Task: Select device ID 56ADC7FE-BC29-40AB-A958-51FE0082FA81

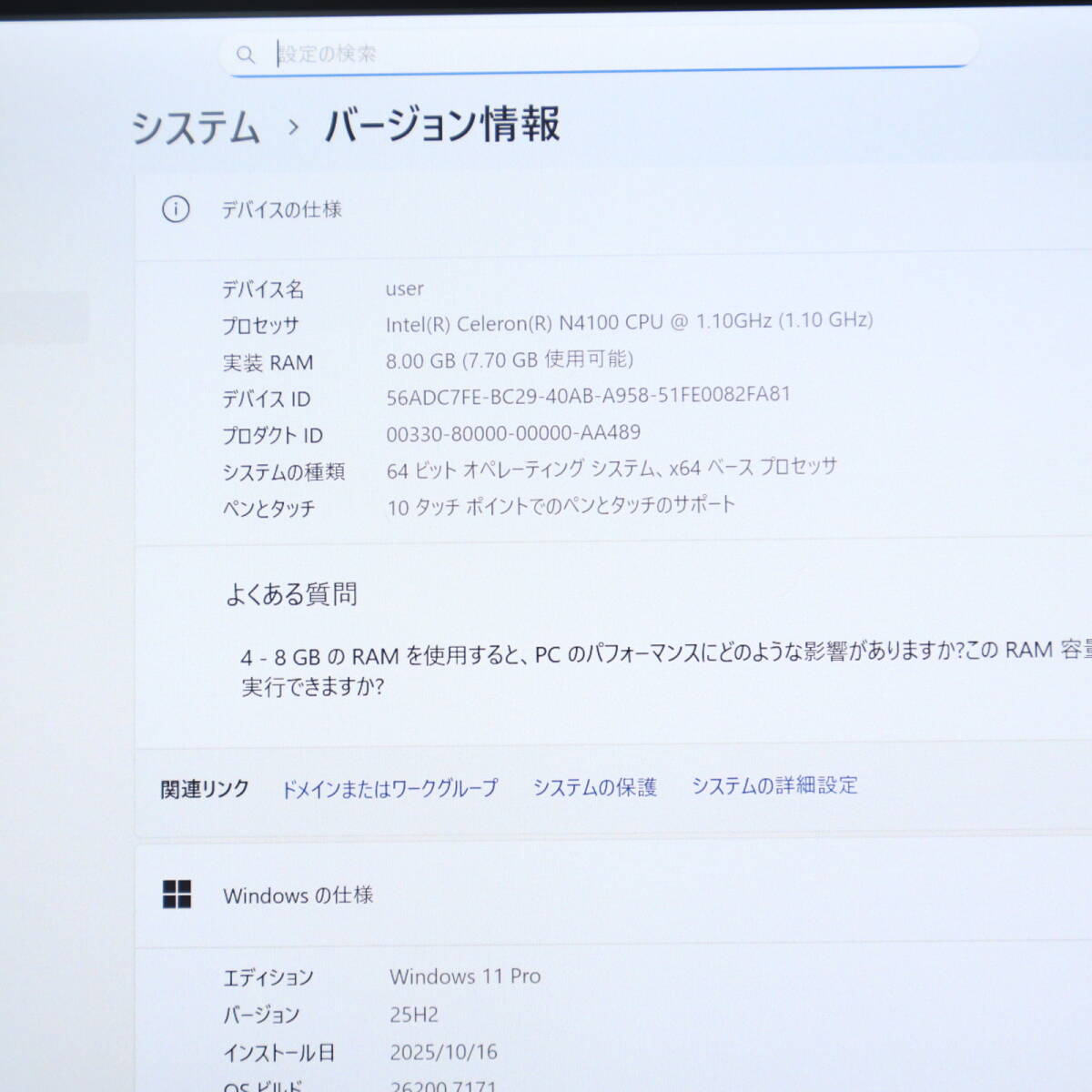Action: (588, 396)
